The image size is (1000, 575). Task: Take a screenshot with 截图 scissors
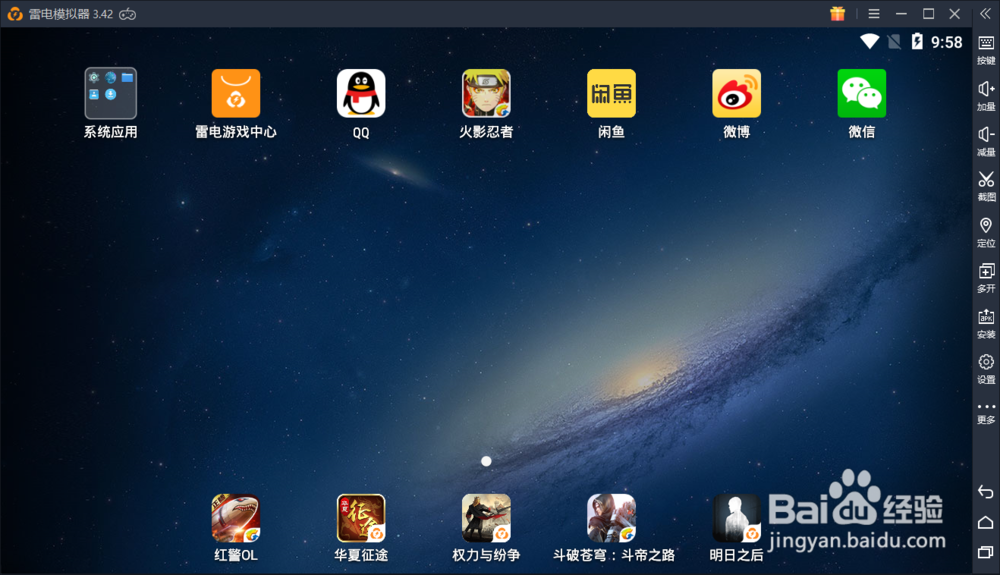pyautogui.click(x=986, y=187)
